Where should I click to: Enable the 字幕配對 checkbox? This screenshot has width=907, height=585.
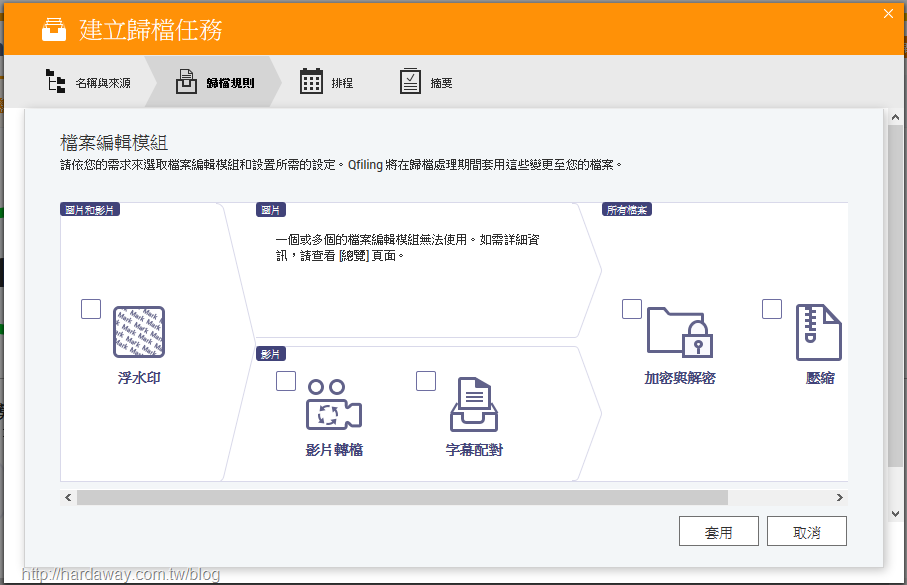coord(426,381)
